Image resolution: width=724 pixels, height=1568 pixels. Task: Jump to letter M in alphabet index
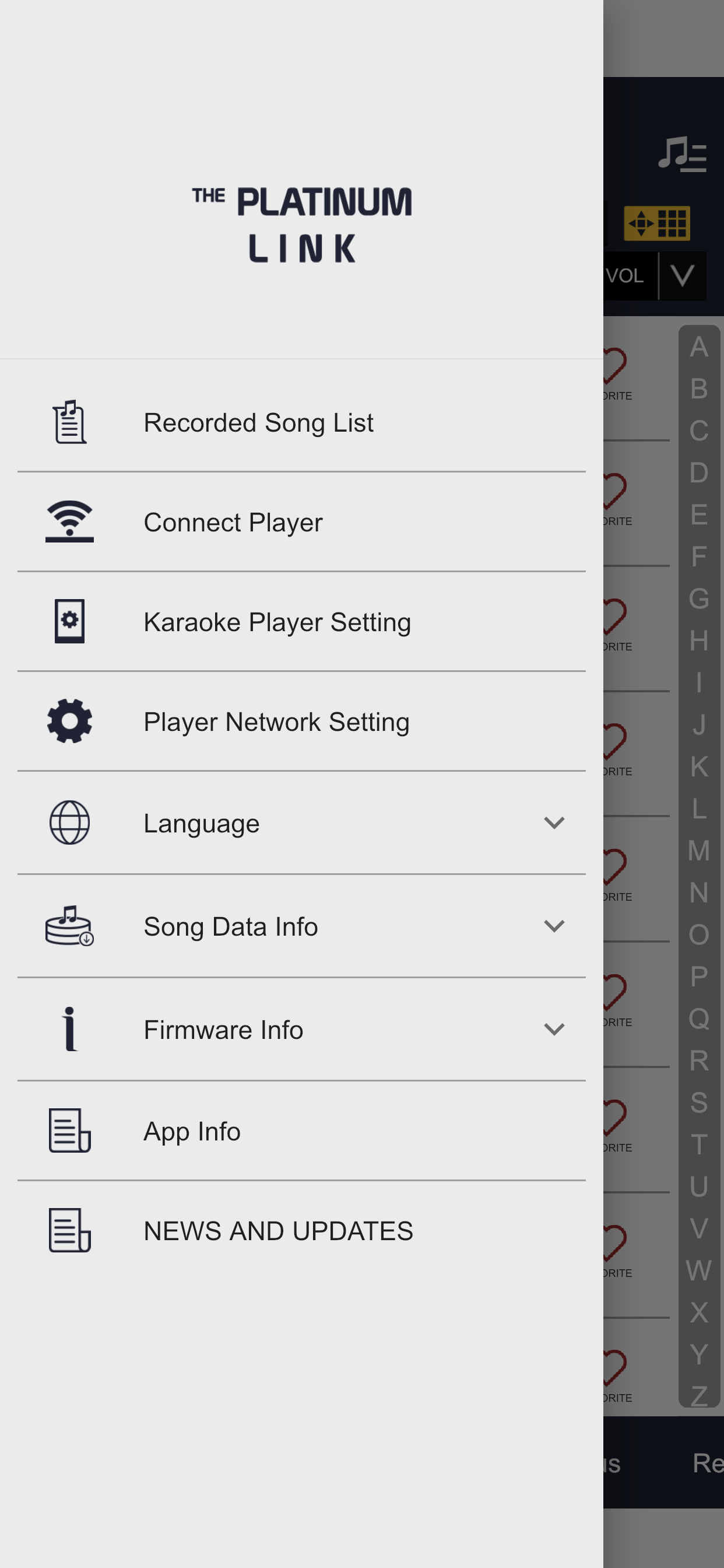[698, 850]
